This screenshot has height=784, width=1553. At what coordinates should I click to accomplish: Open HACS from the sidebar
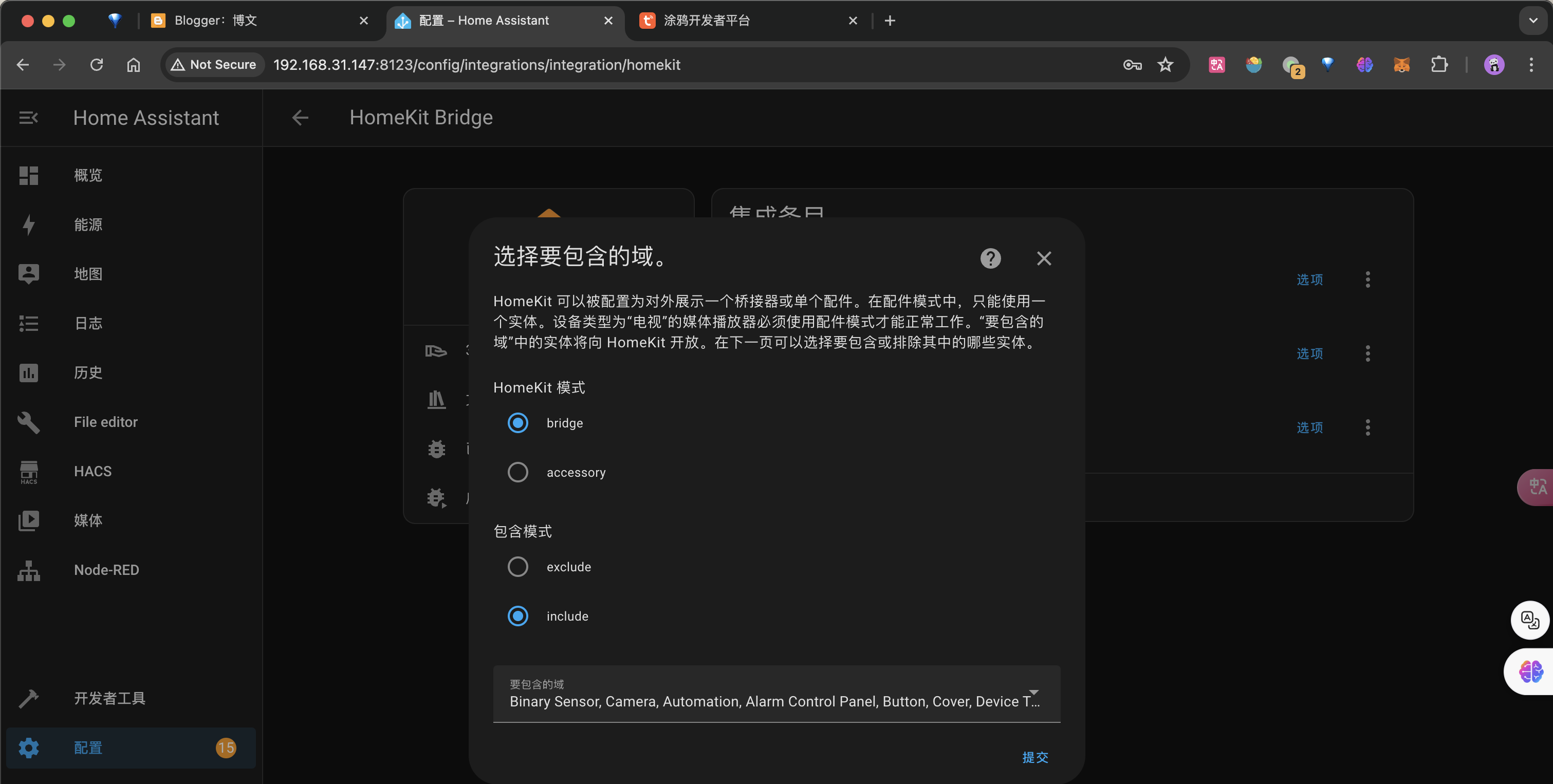tap(92, 471)
